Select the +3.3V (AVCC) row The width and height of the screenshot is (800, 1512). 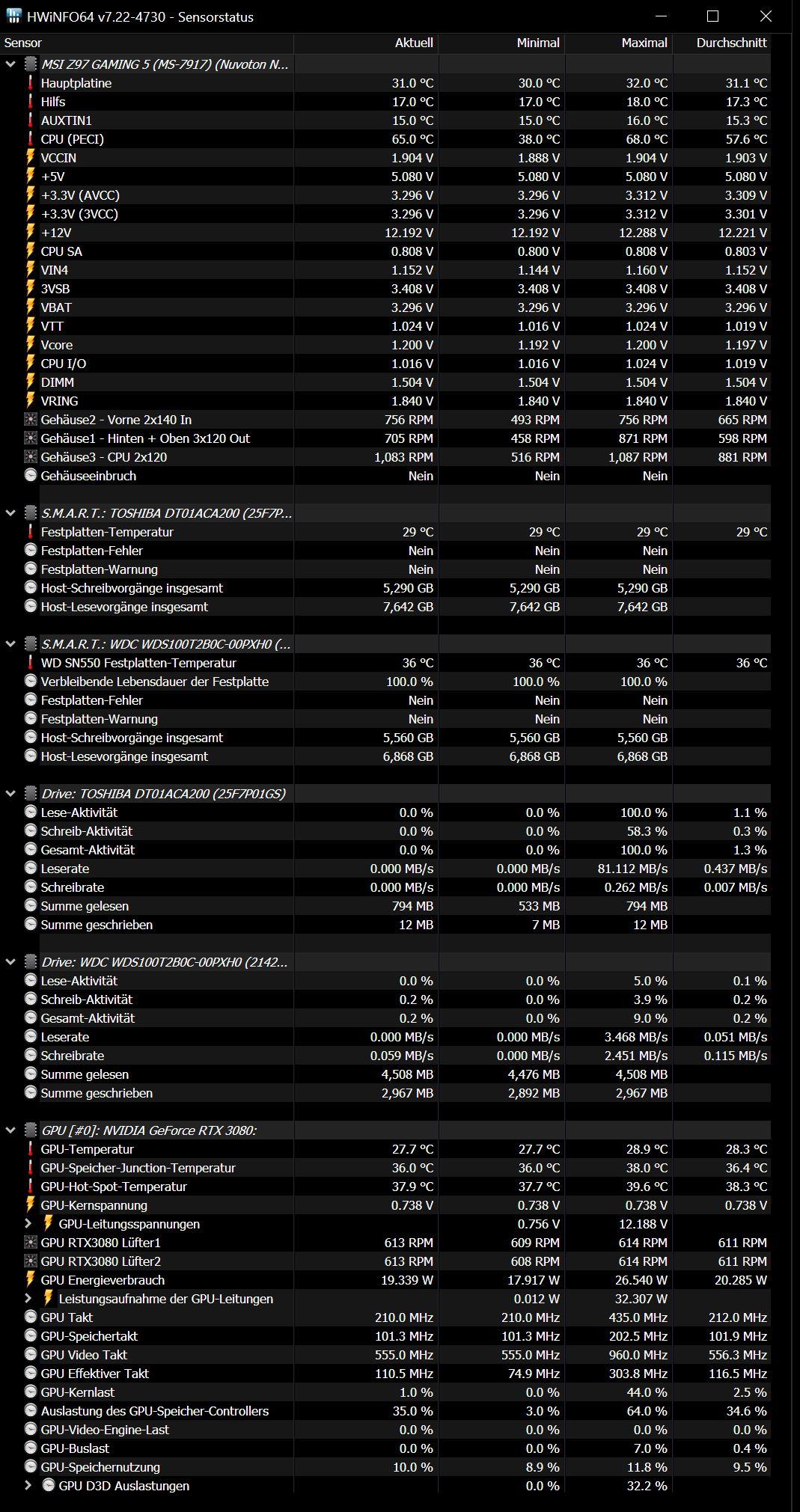(x=385, y=195)
